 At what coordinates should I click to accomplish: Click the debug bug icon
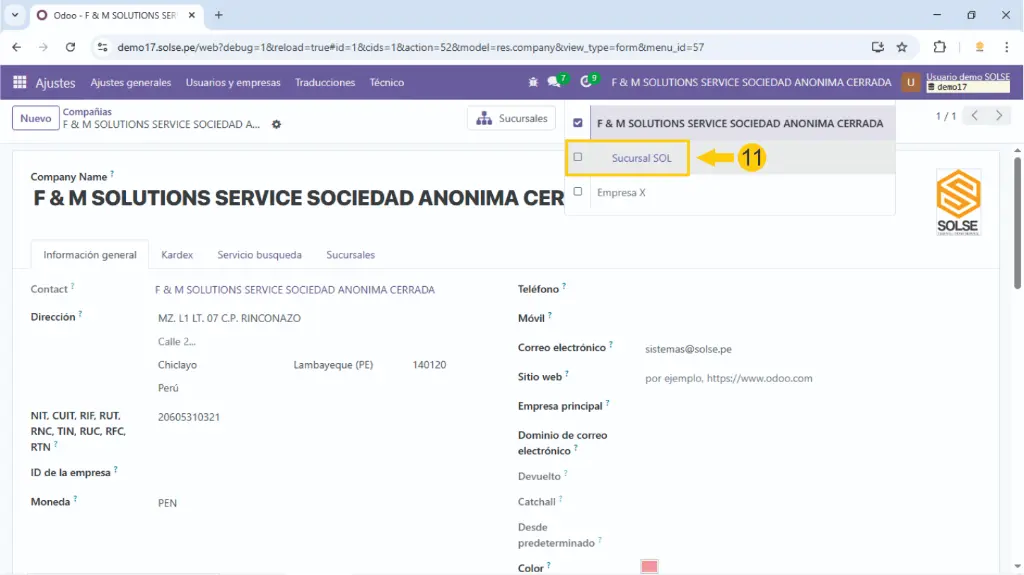tap(533, 82)
